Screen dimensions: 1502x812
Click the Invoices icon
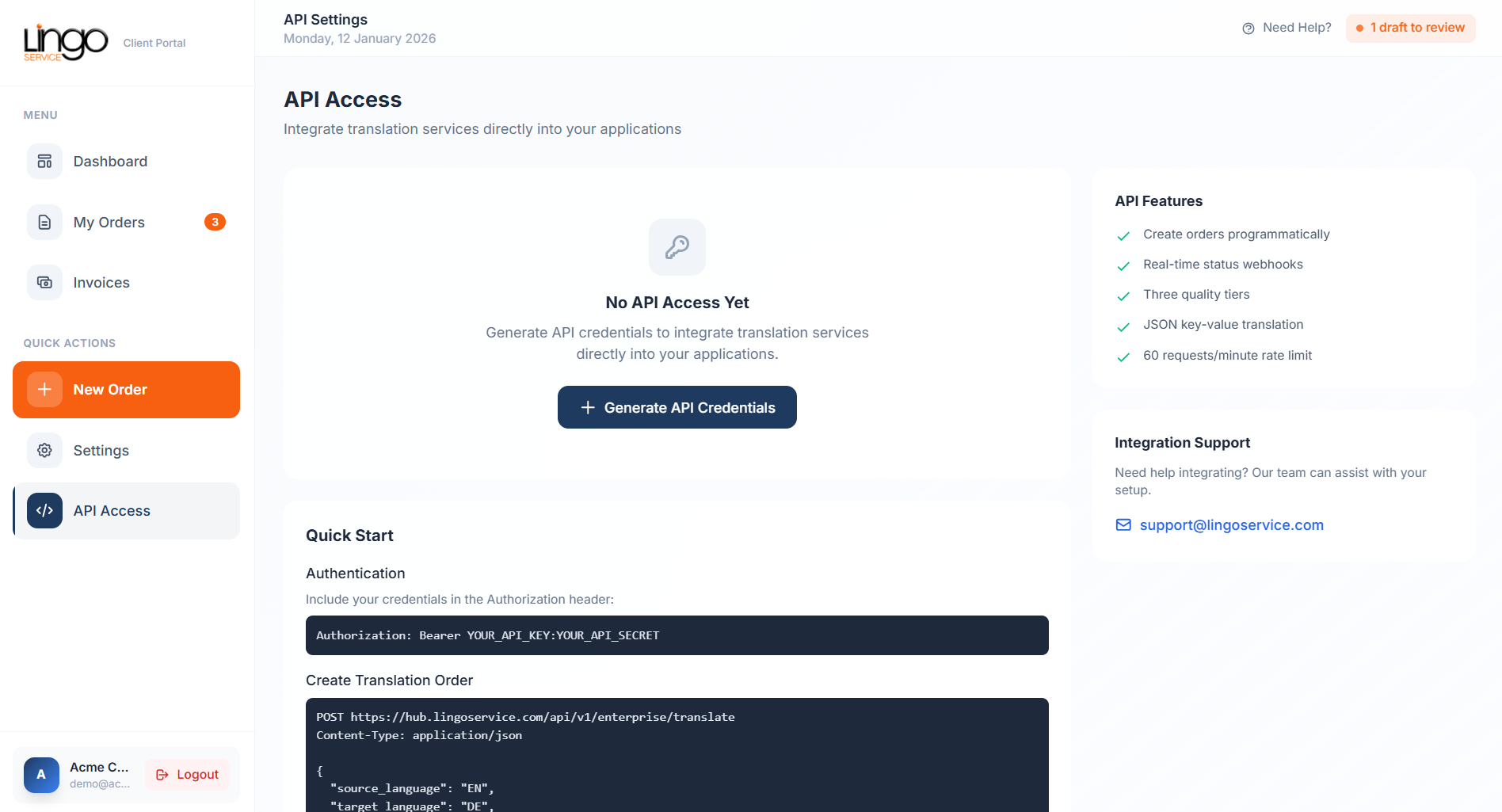44,282
